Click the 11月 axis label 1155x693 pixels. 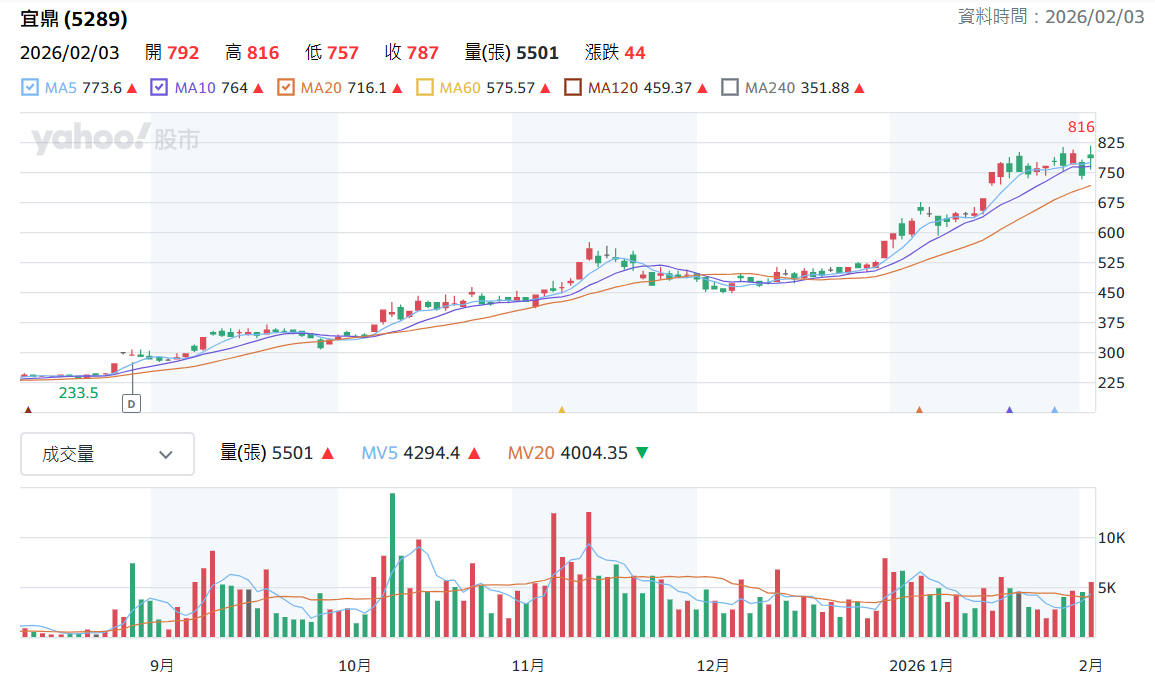pos(528,666)
